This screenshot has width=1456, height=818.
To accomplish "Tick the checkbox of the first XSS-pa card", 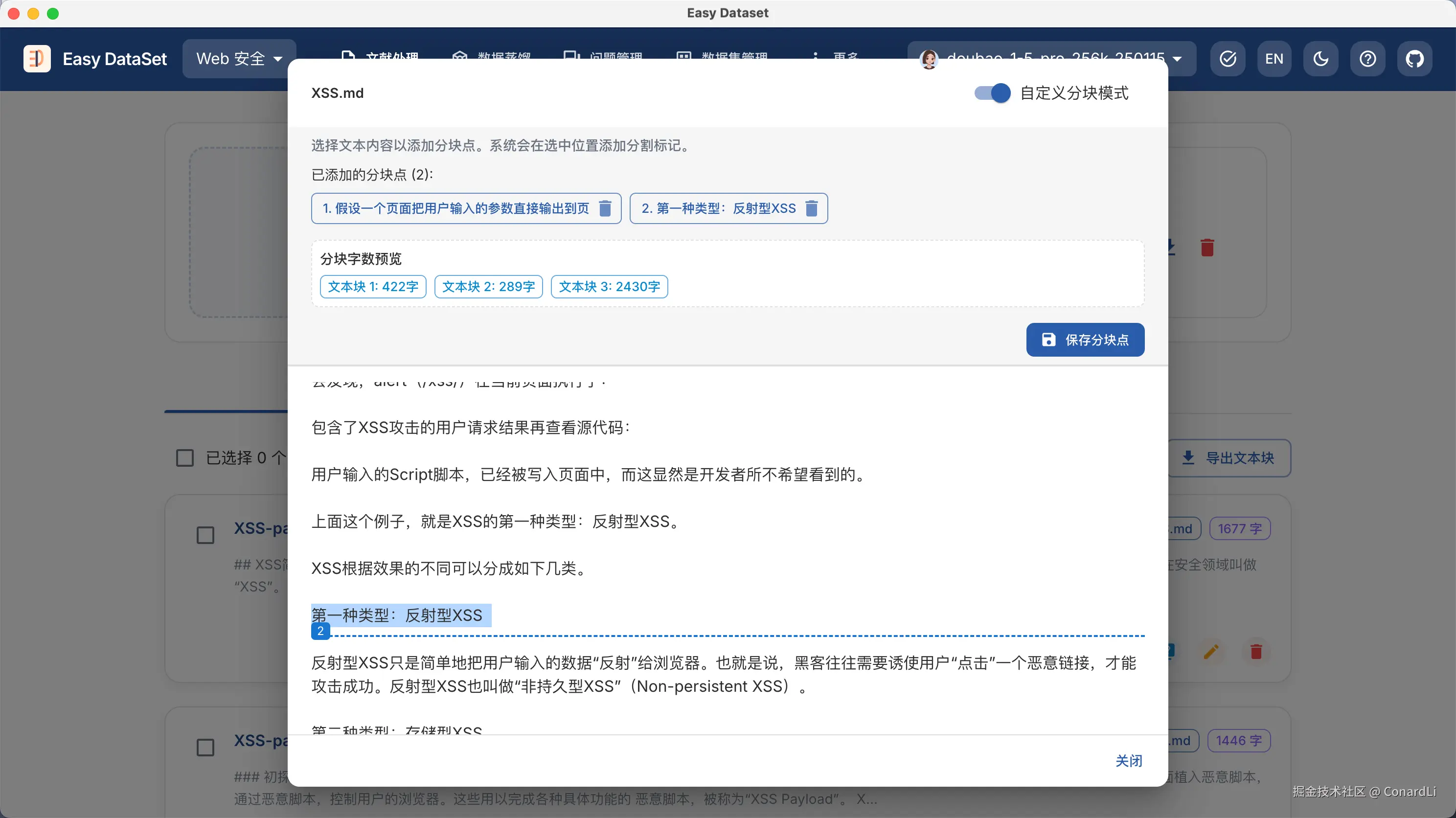I will click(205, 535).
